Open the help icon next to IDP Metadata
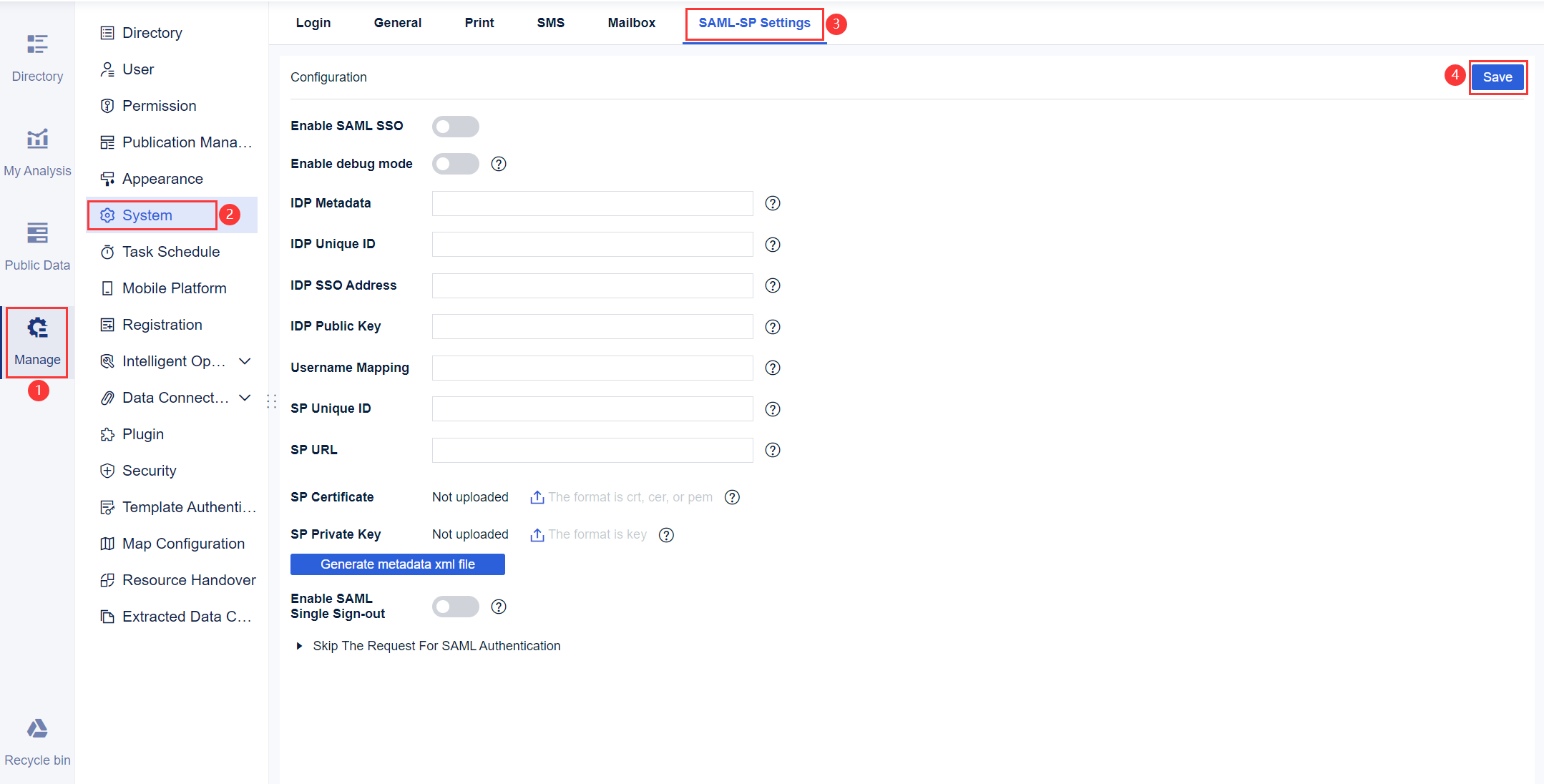Screen dimensions: 1544x784 coord(773,203)
